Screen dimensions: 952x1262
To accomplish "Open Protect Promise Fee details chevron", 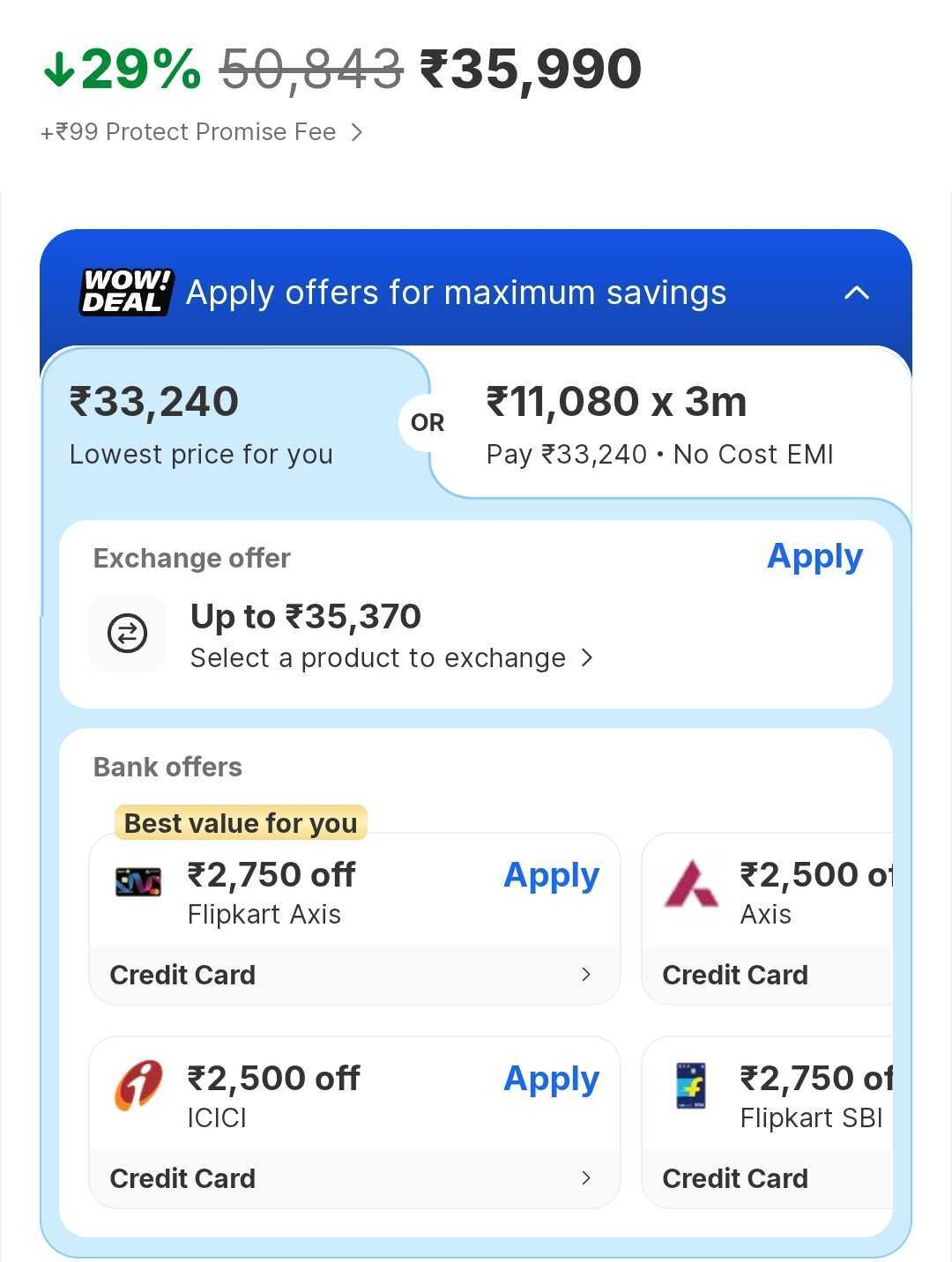I will [x=356, y=132].
